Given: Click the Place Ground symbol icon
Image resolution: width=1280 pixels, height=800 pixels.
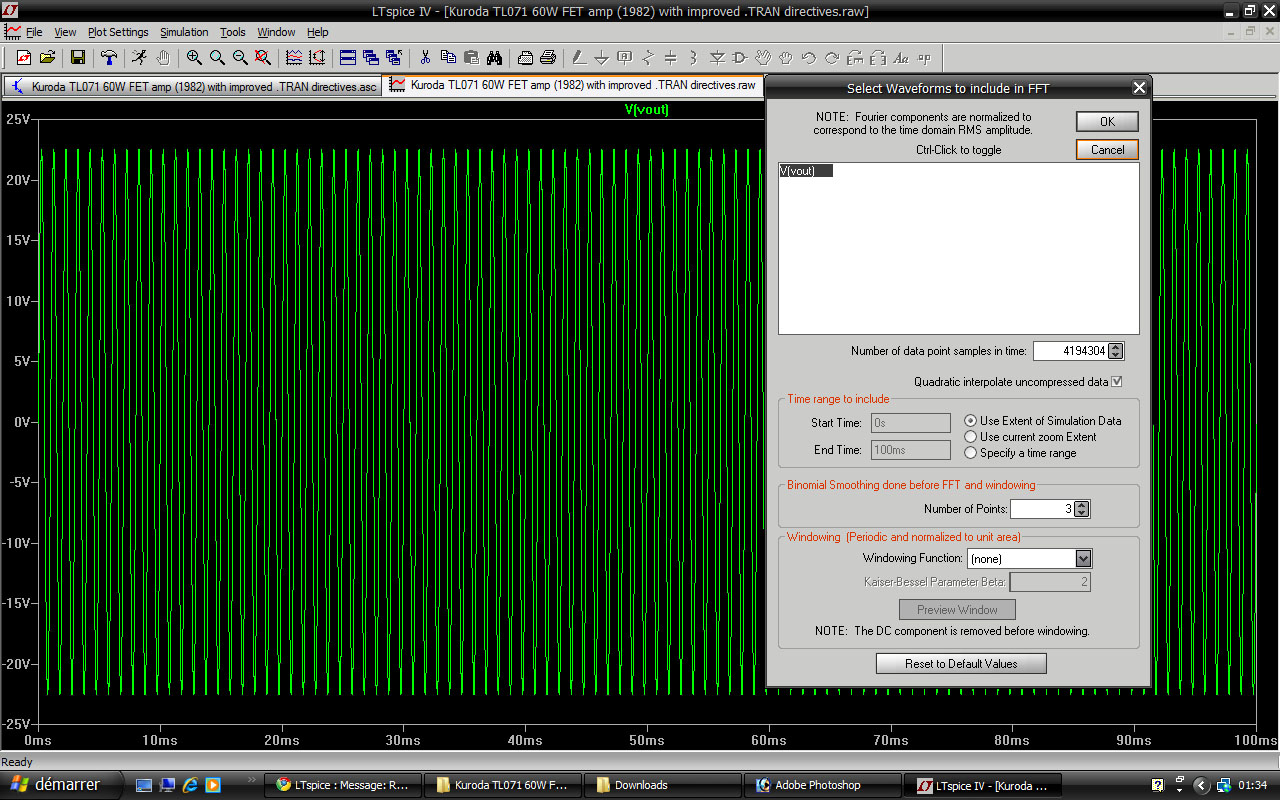Looking at the screenshot, I should click(602, 58).
